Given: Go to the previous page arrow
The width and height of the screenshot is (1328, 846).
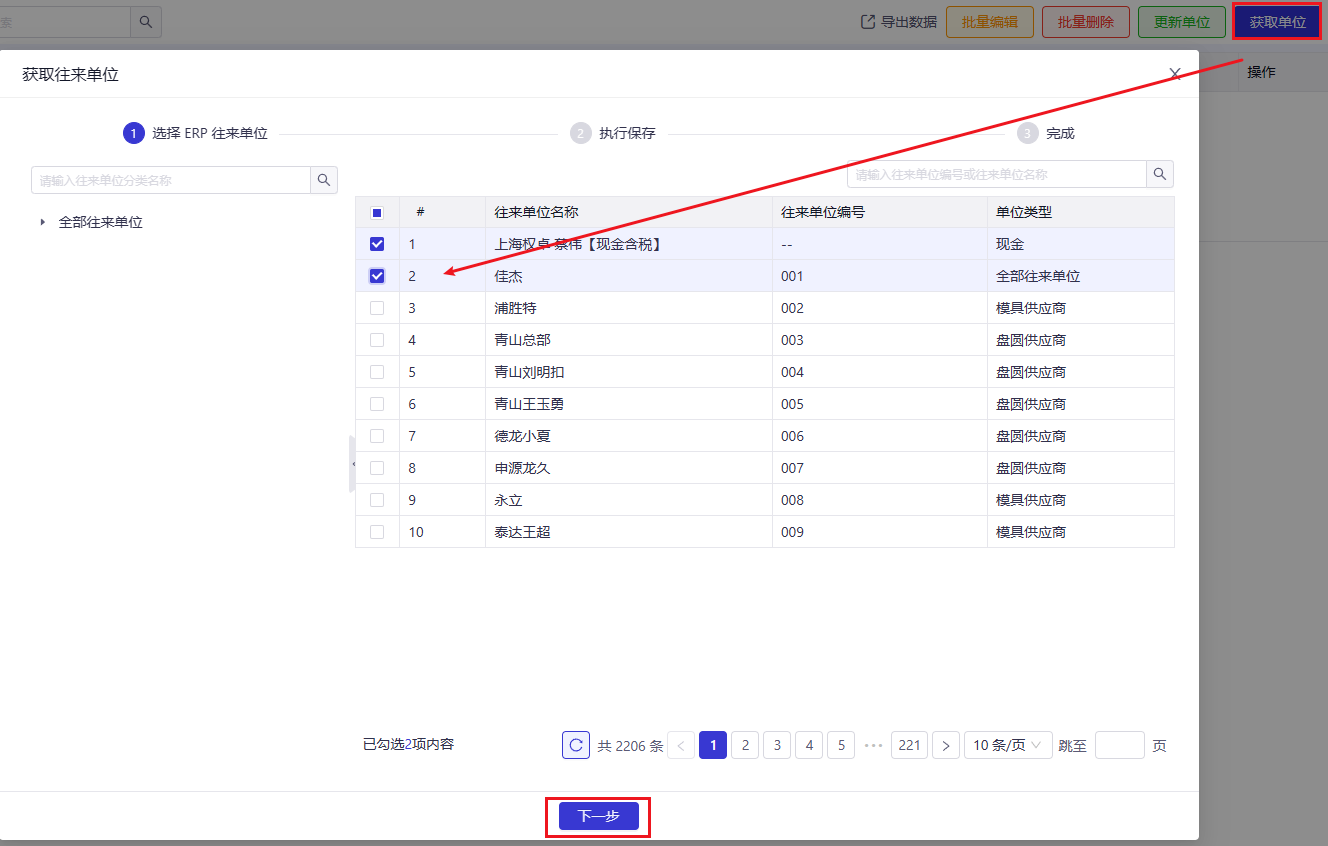Looking at the screenshot, I should click(681, 745).
